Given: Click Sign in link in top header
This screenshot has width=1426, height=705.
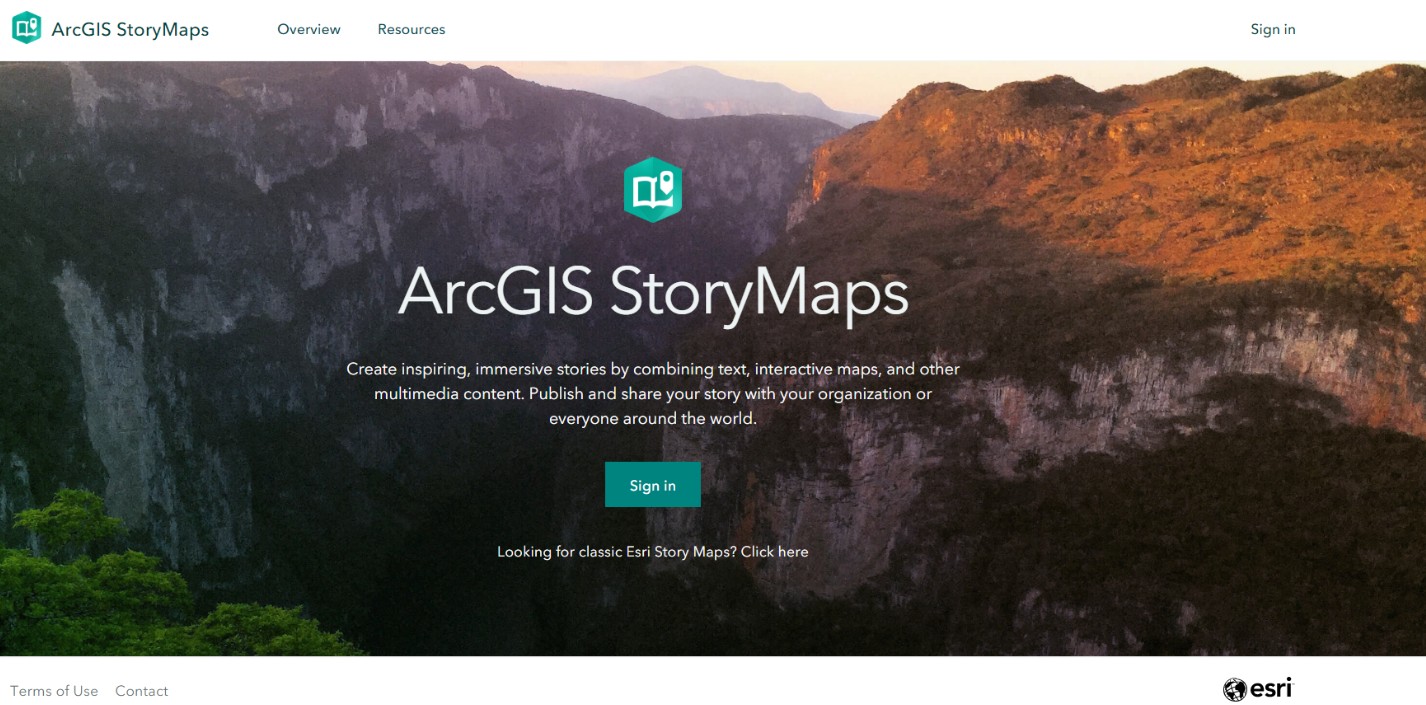Looking at the screenshot, I should [1273, 29].
